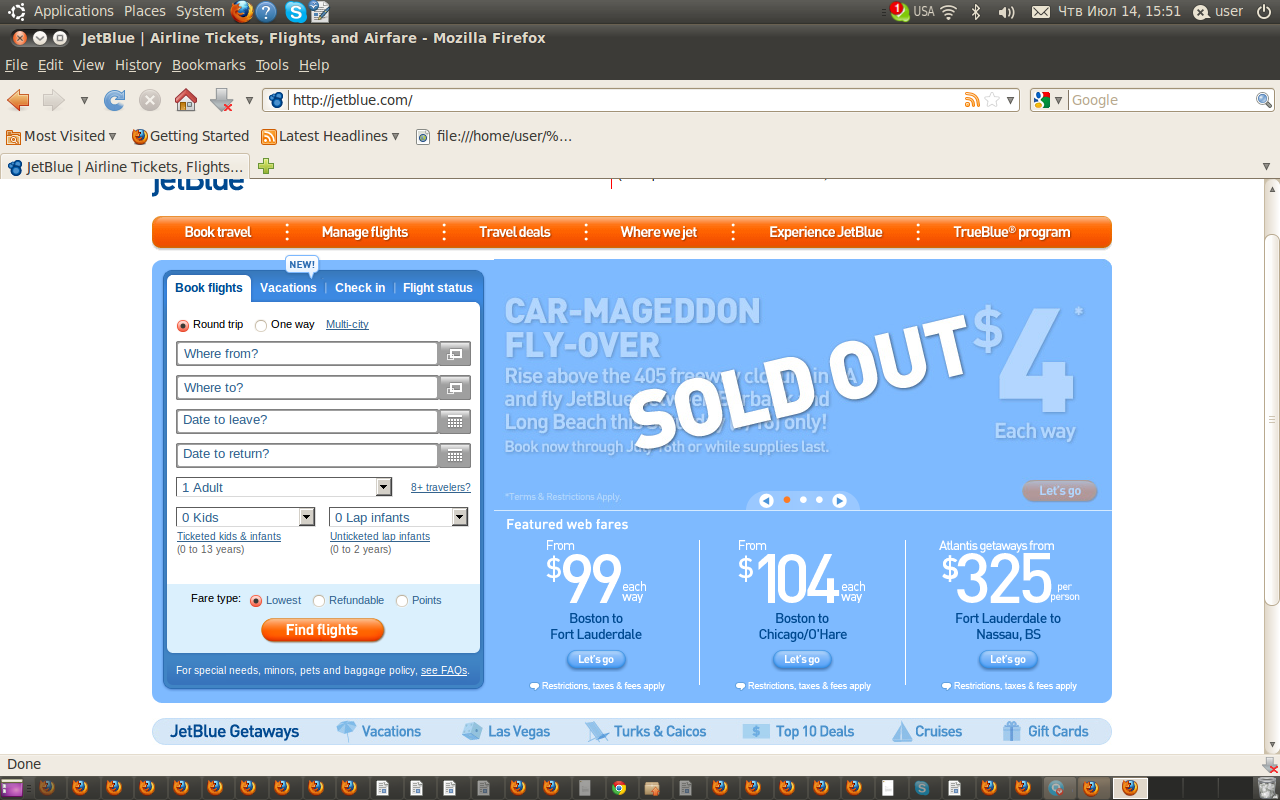
Task: Click the new tab plus icon
Action: (266, 166)
